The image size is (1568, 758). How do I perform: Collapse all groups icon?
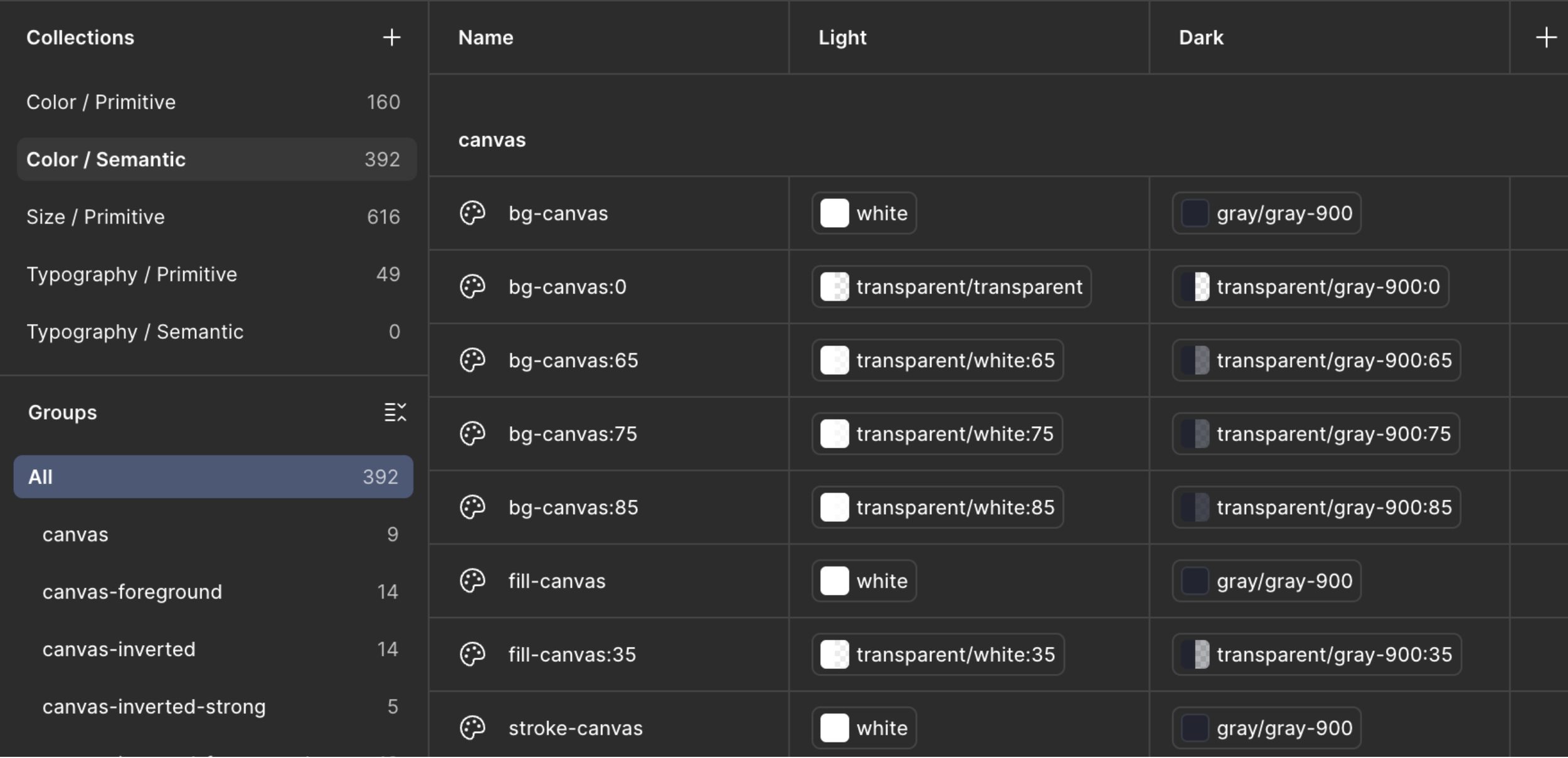(x=395, y=412)
